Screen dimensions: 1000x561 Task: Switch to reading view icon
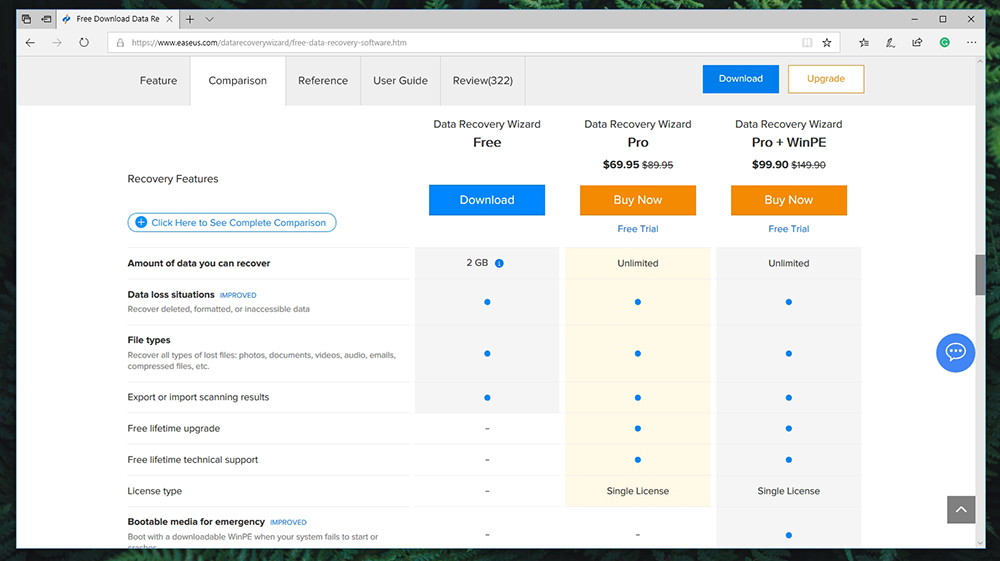click(807, 43)
